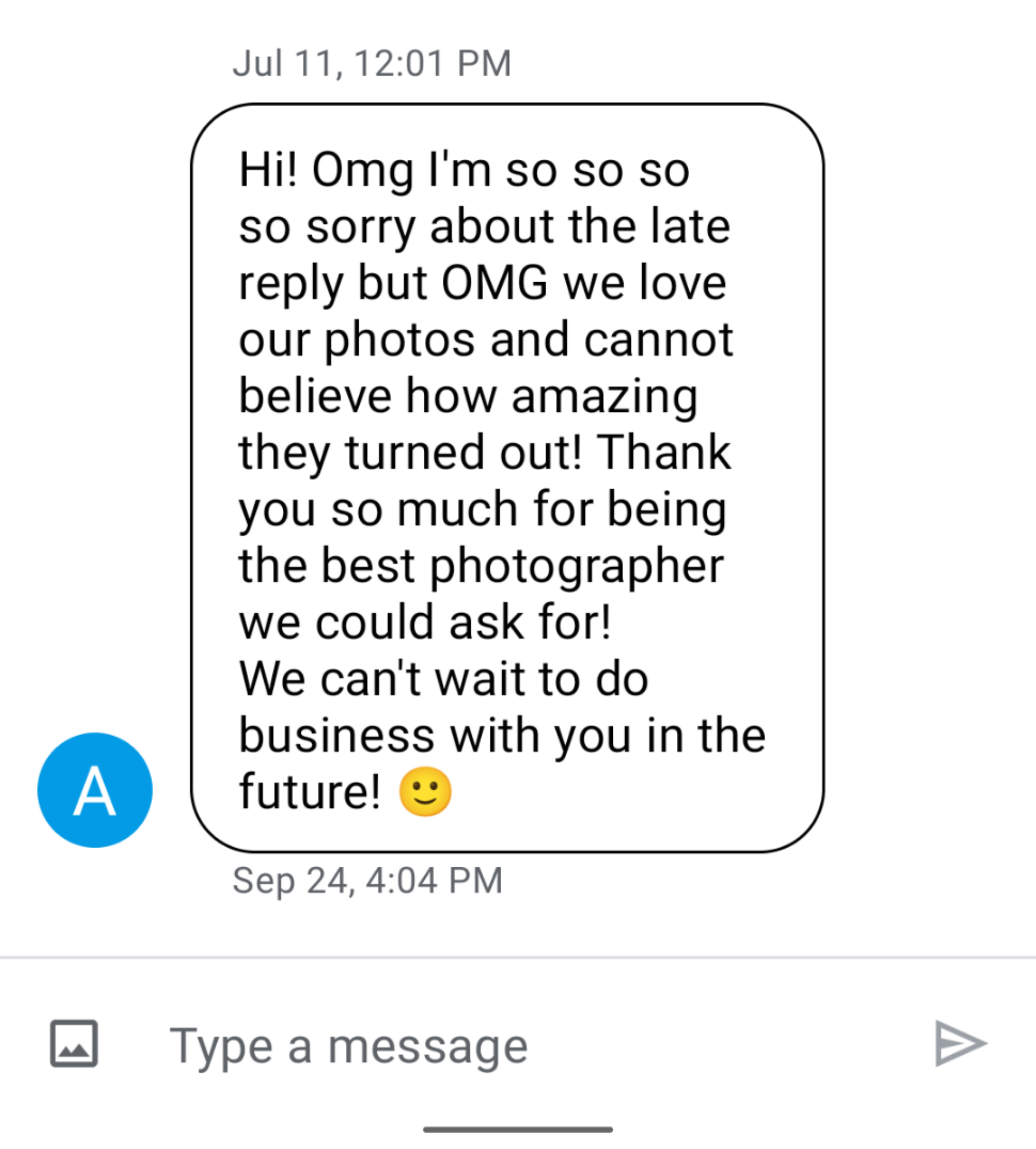Tap the attach image icon
The height and width of the screenshot is (1149, 1036).
coord(74,1043)
